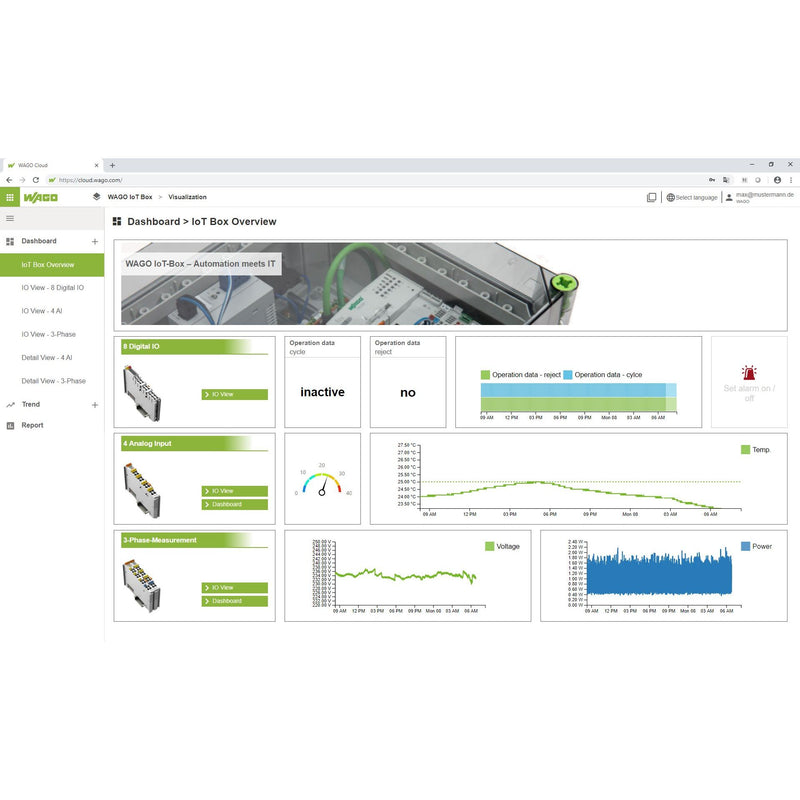Open a new browser tab with the plus

coord(113,165)
